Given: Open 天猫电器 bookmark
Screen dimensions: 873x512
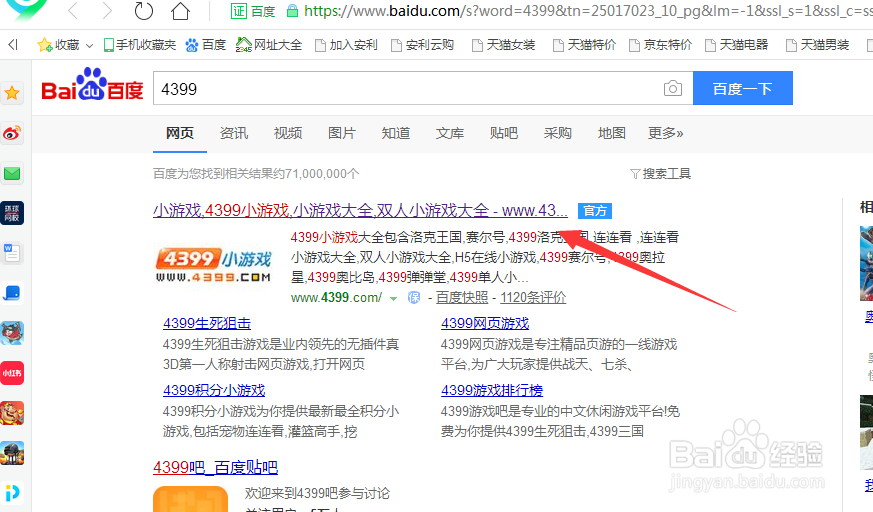Looking at the screenshot, I should (737, 45).
